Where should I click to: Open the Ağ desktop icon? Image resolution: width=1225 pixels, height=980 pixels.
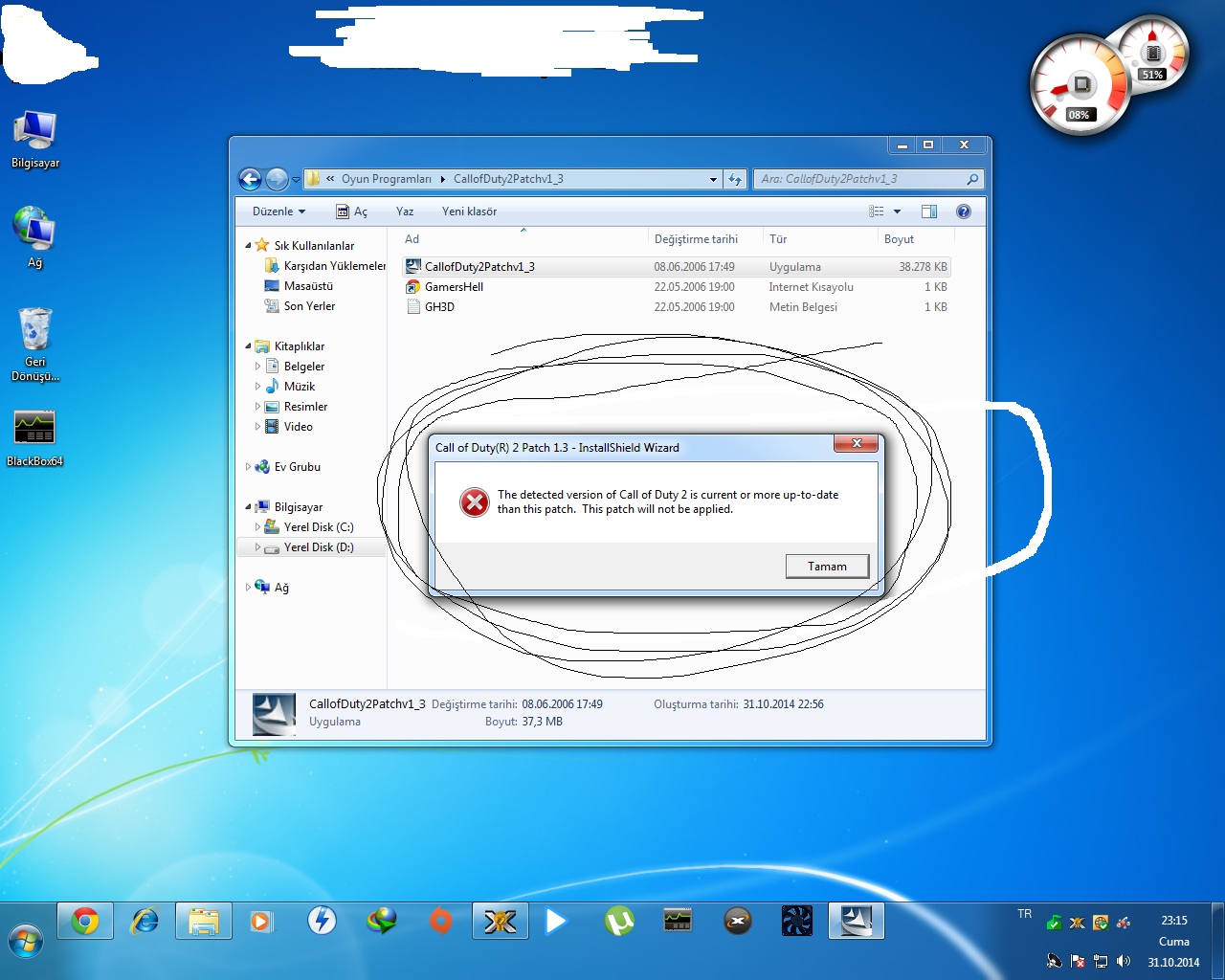pyautogui.click(x=35, y=237)
